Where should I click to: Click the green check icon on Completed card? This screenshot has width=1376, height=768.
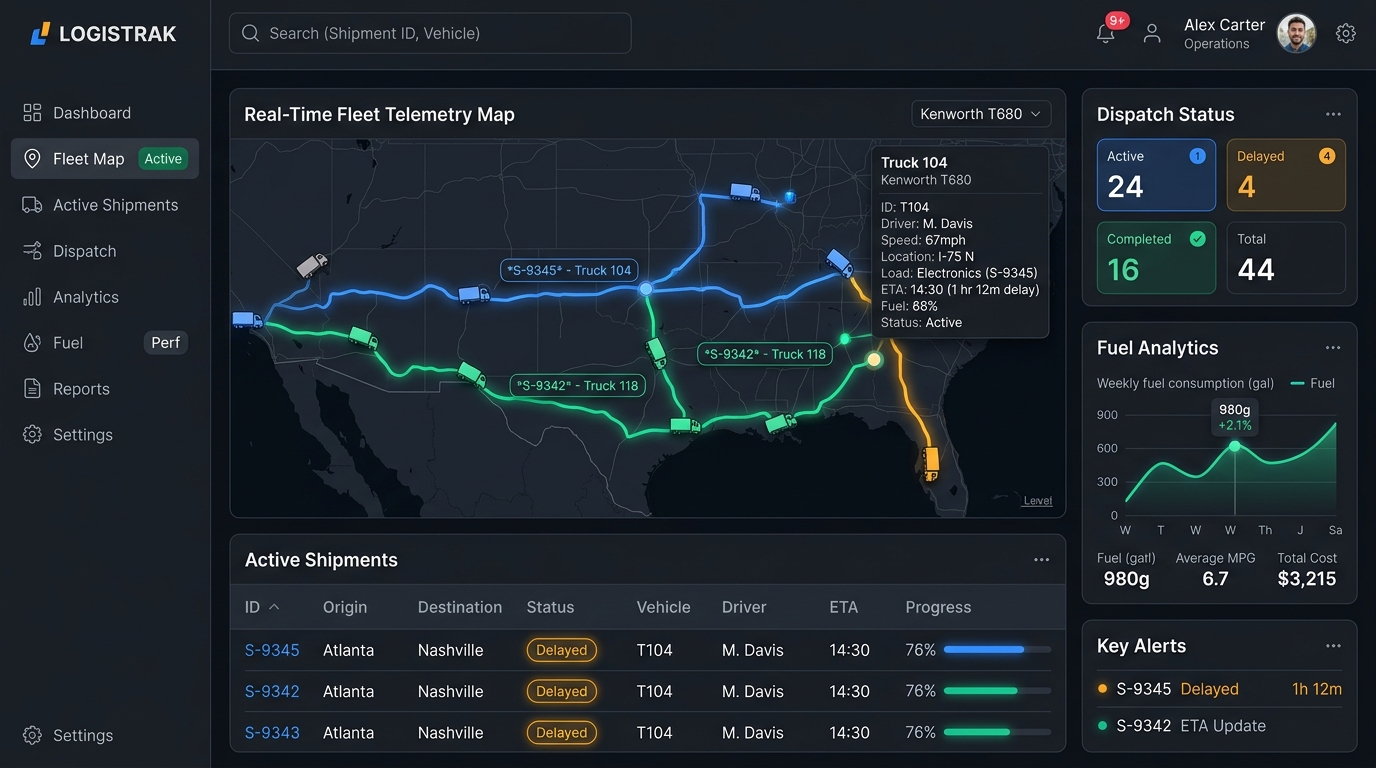[x=1197, y=239]
